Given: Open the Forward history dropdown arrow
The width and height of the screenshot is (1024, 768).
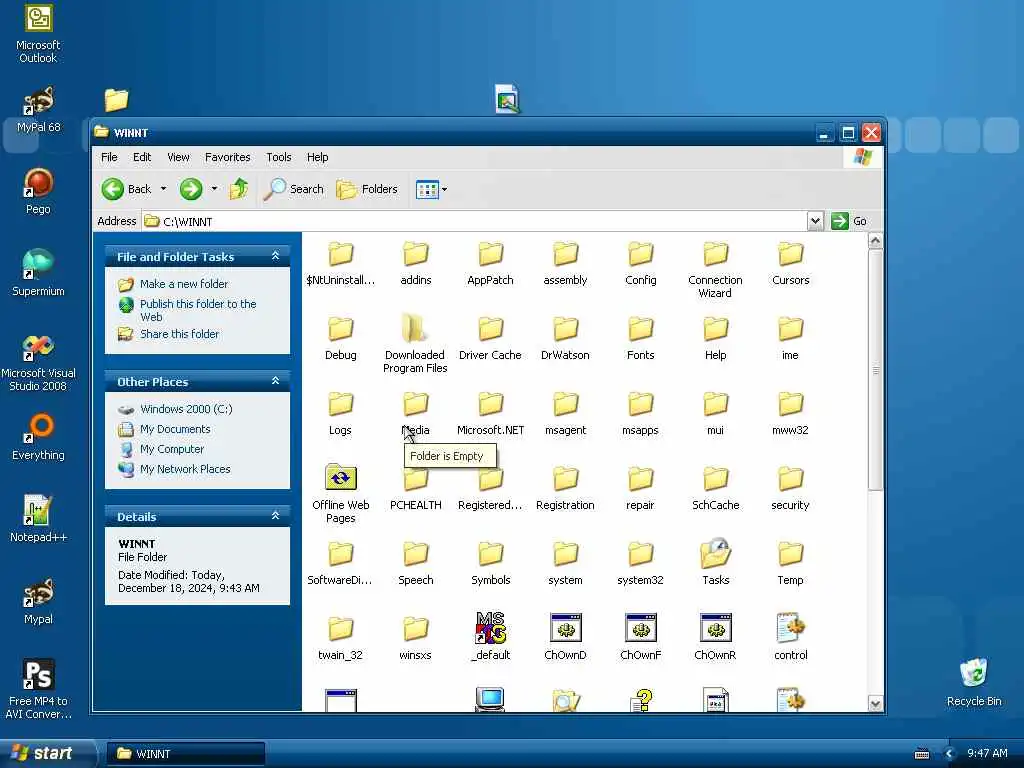Looking at the screenshot, I should [214, 189].
